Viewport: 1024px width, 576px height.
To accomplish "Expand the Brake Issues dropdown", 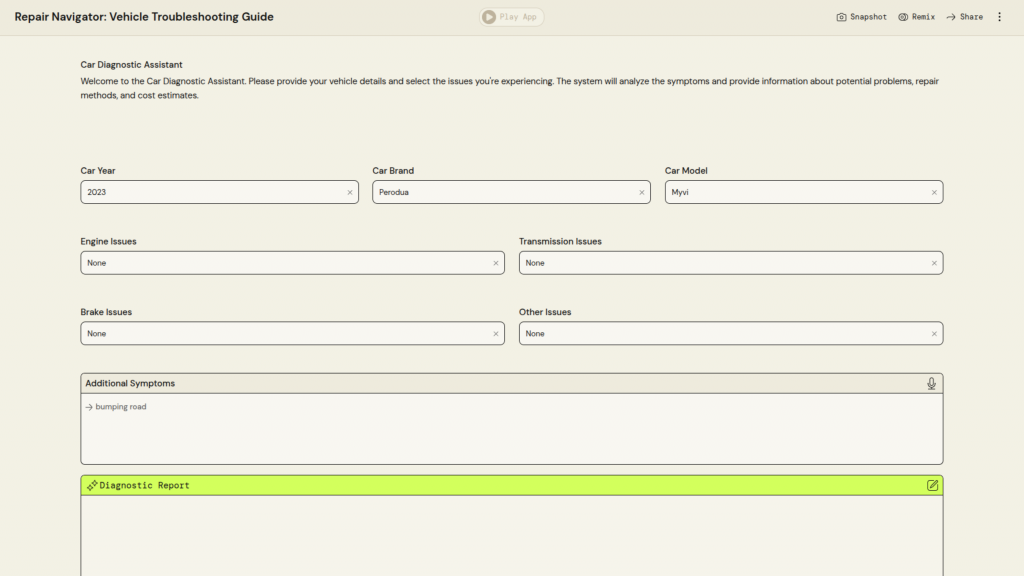I will click(x=280, y=334).
